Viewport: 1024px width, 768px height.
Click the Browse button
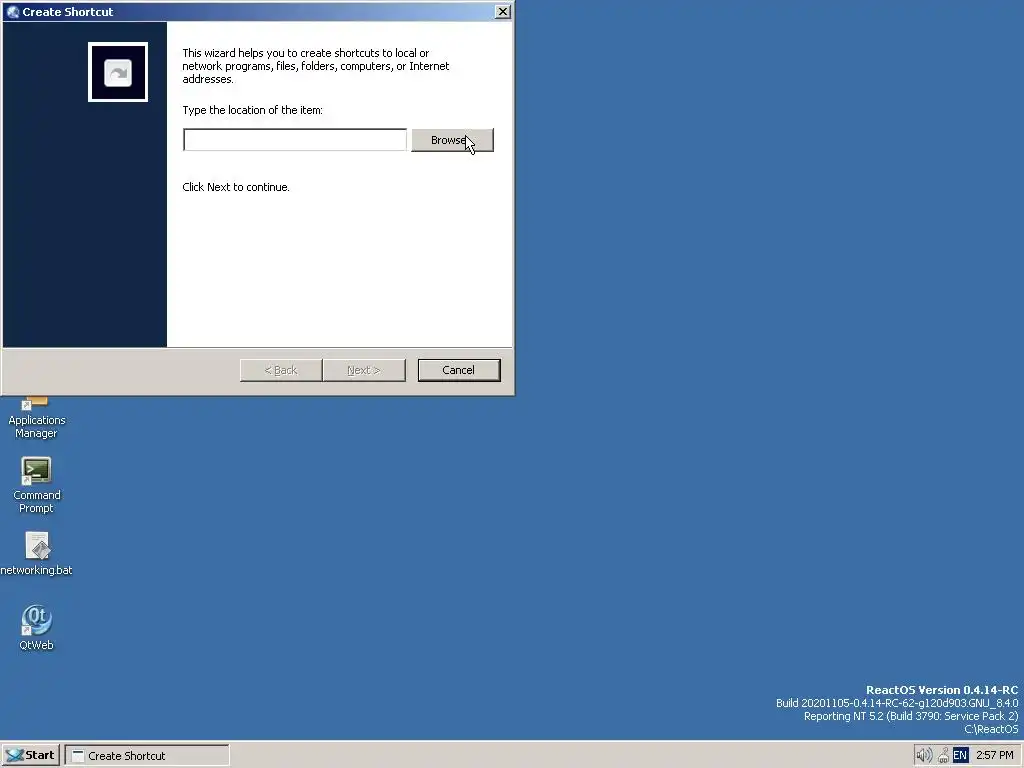click(x=452, y=140)
